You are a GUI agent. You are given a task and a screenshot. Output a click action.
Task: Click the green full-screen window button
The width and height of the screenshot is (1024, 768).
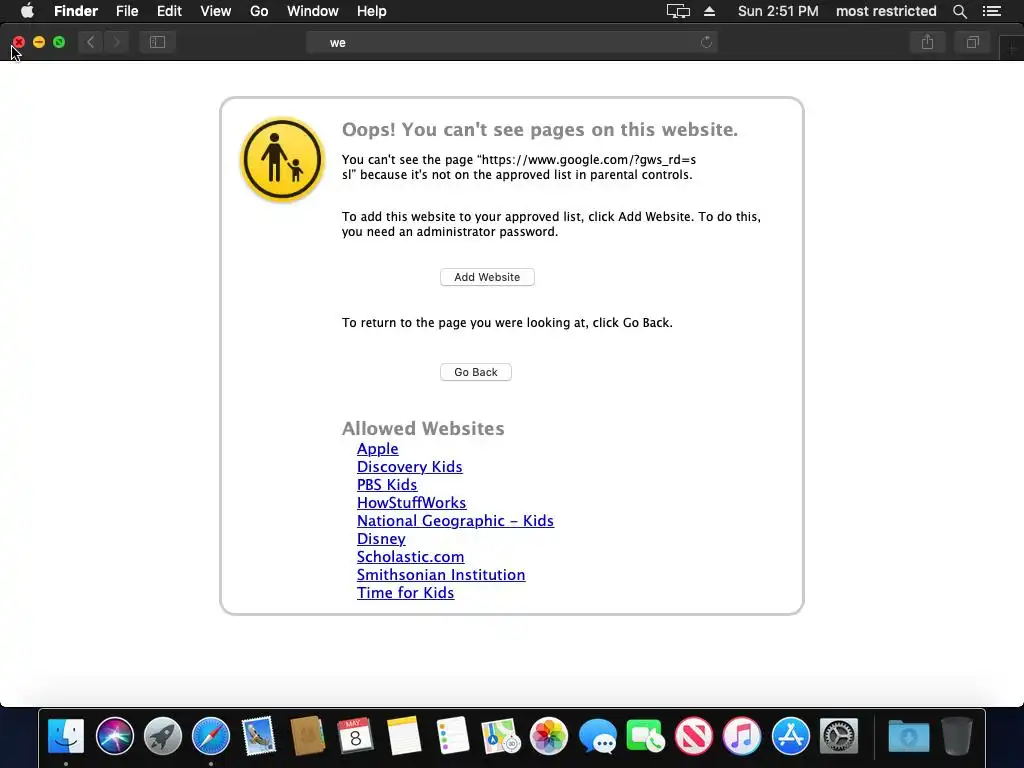tap(59, 42)
